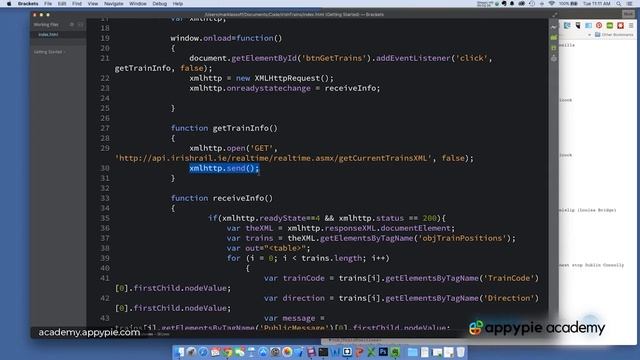Open the browser hamburger menu
Viewport: 640px width, 360px height.
click(631, 25)
